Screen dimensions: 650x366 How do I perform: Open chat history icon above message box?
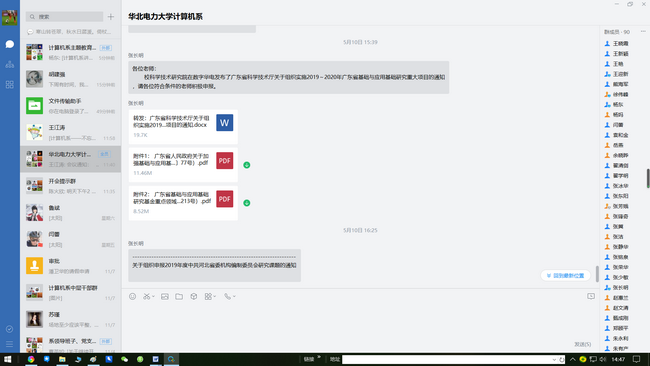pyautogui.click(x=591, y=296)
